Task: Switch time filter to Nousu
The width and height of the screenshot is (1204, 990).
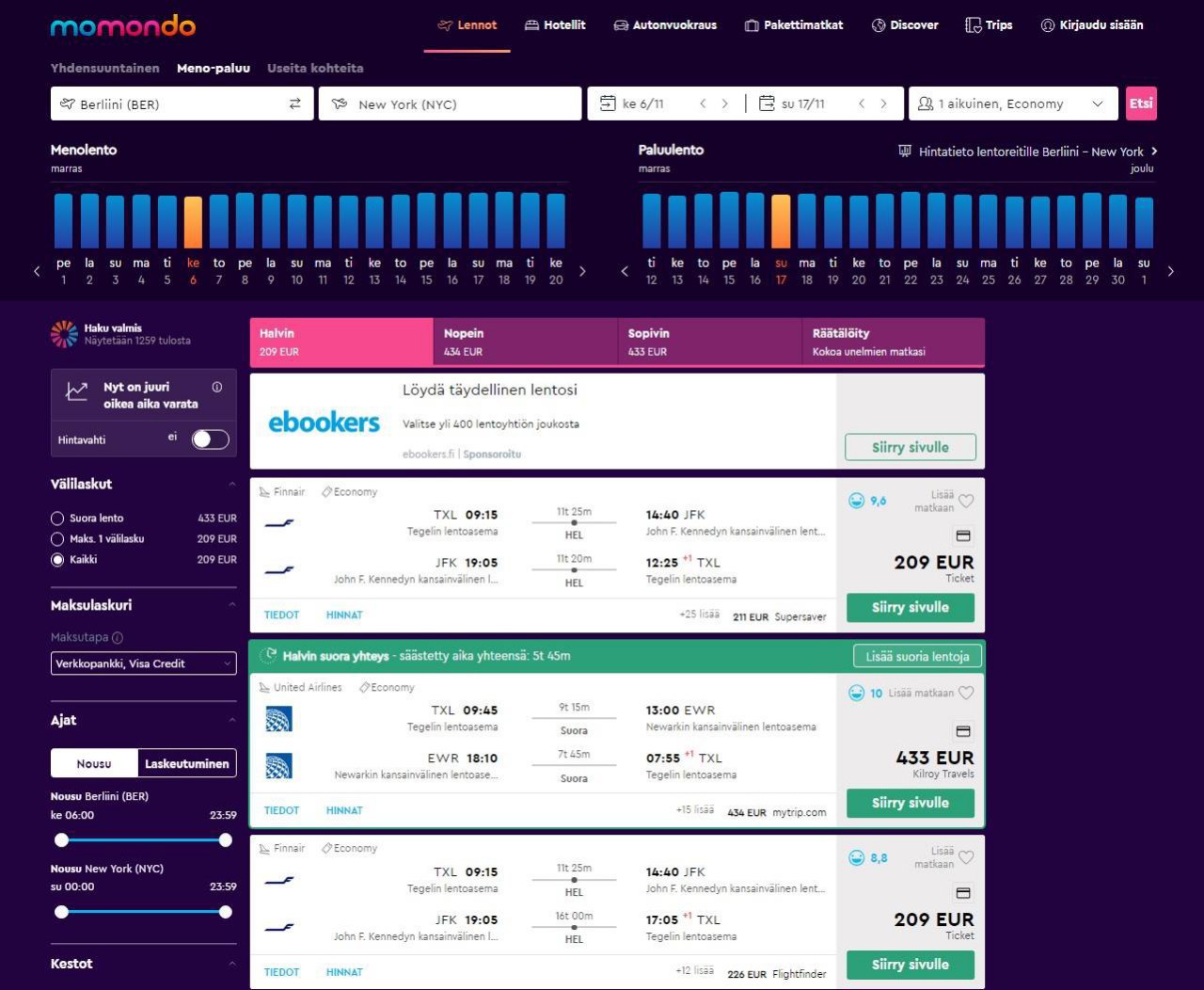Action: tap(94, 763)
